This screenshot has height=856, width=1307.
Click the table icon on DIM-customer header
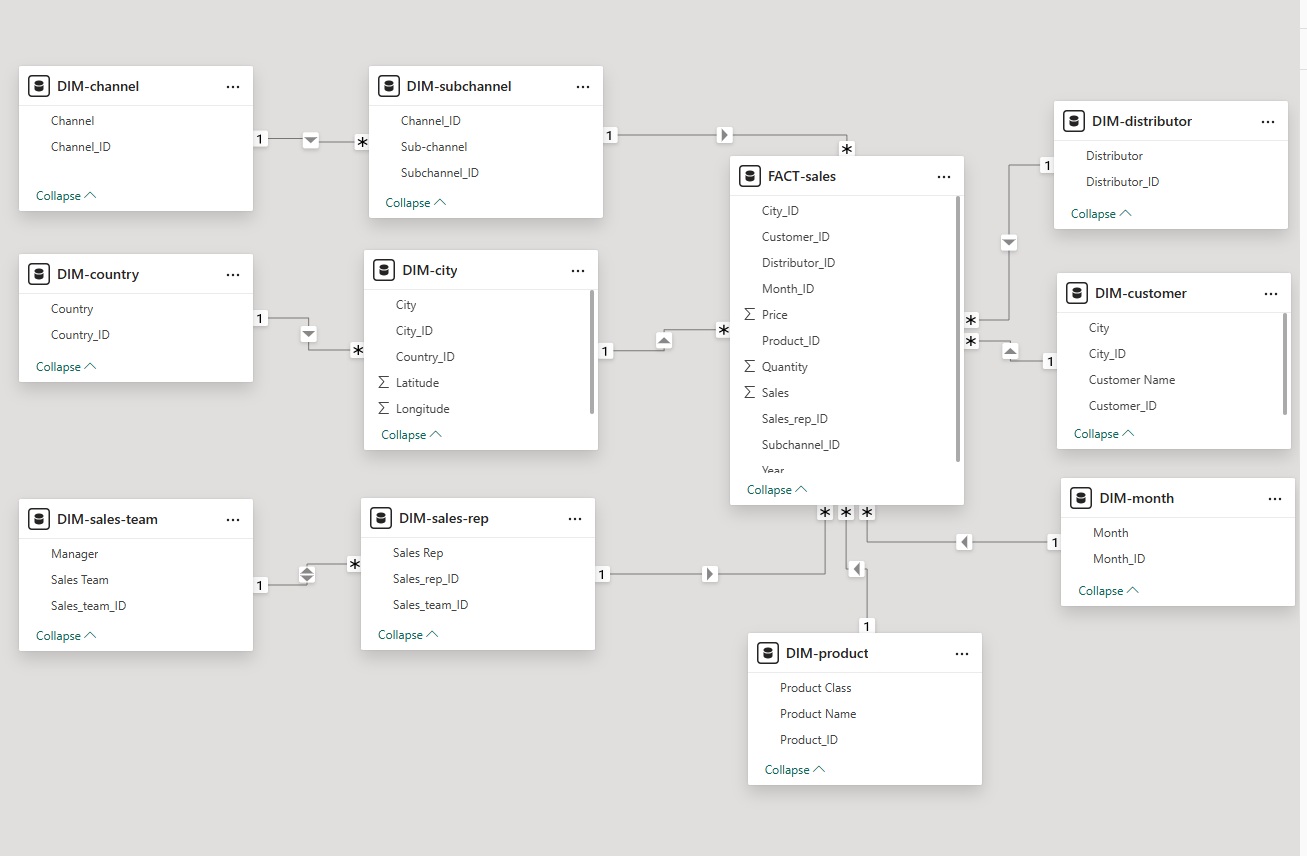pyautogui.click(x=1077, y=292)
